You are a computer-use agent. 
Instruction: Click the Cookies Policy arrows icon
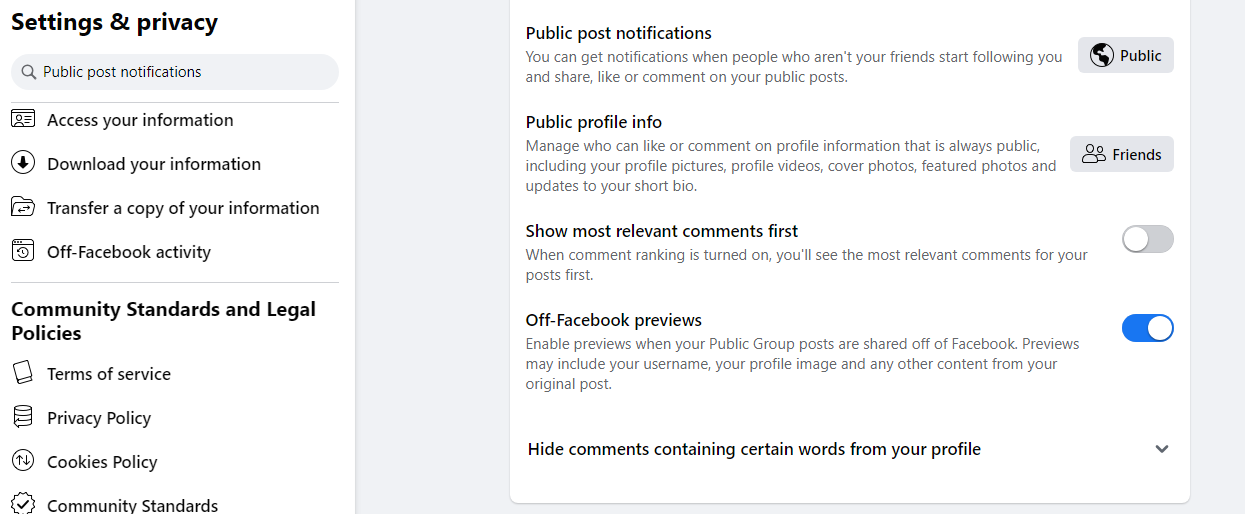pos(23,461)
